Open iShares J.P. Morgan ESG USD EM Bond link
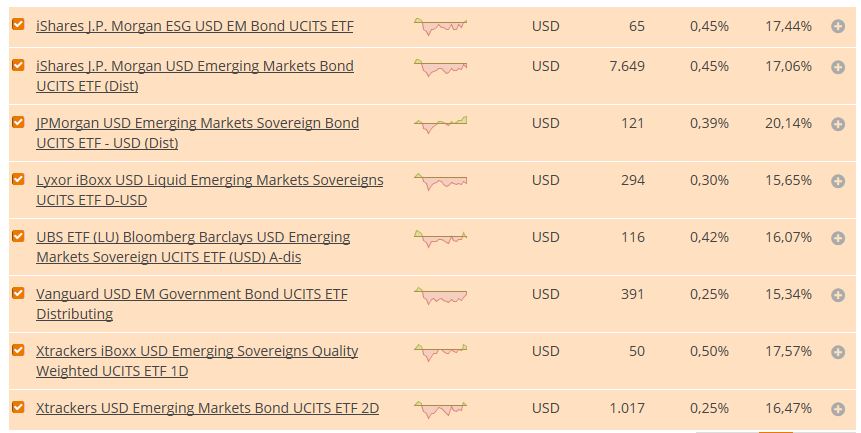 [x=194, y=26]
